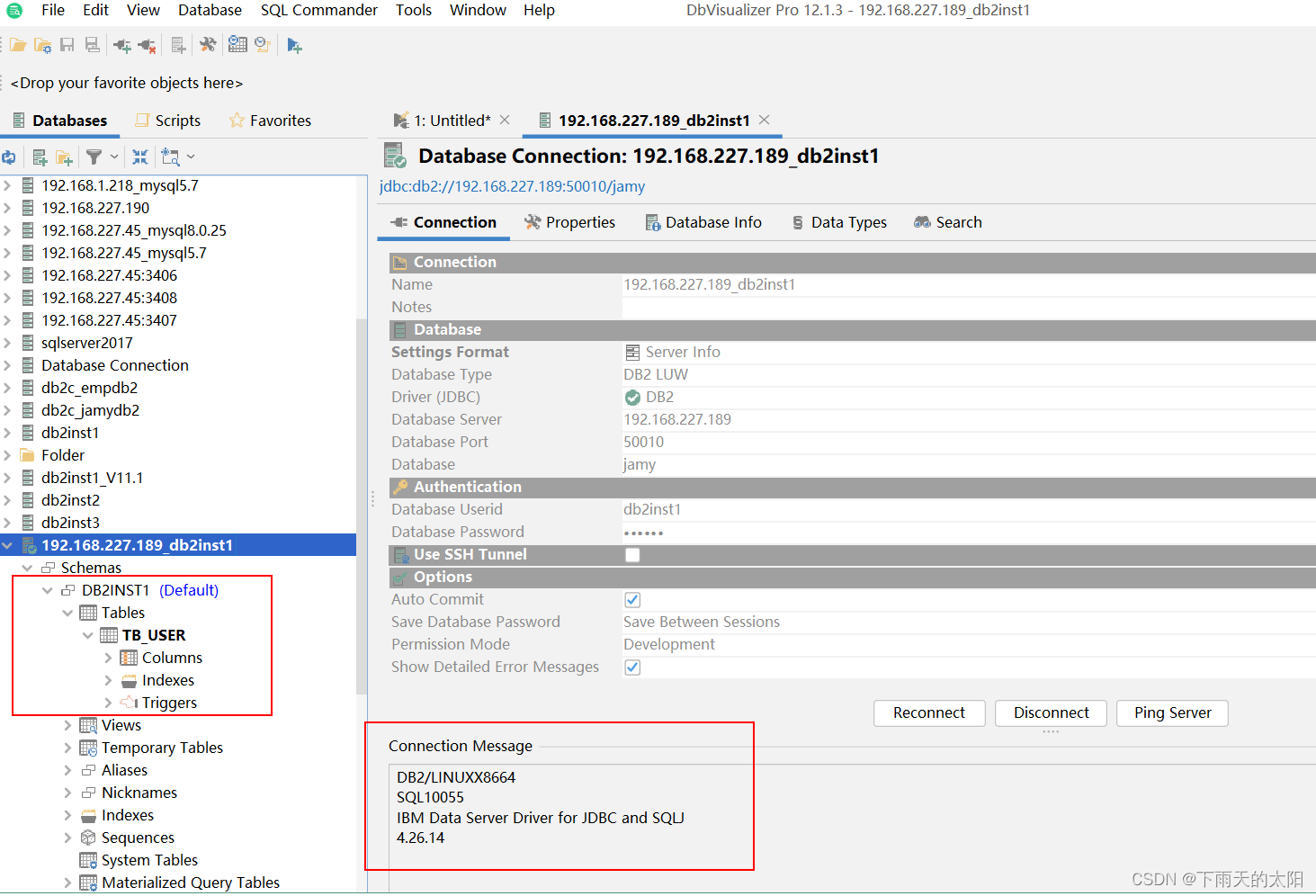Switch to the Scripts tab
1316x896 pixels.
point(167,121)
